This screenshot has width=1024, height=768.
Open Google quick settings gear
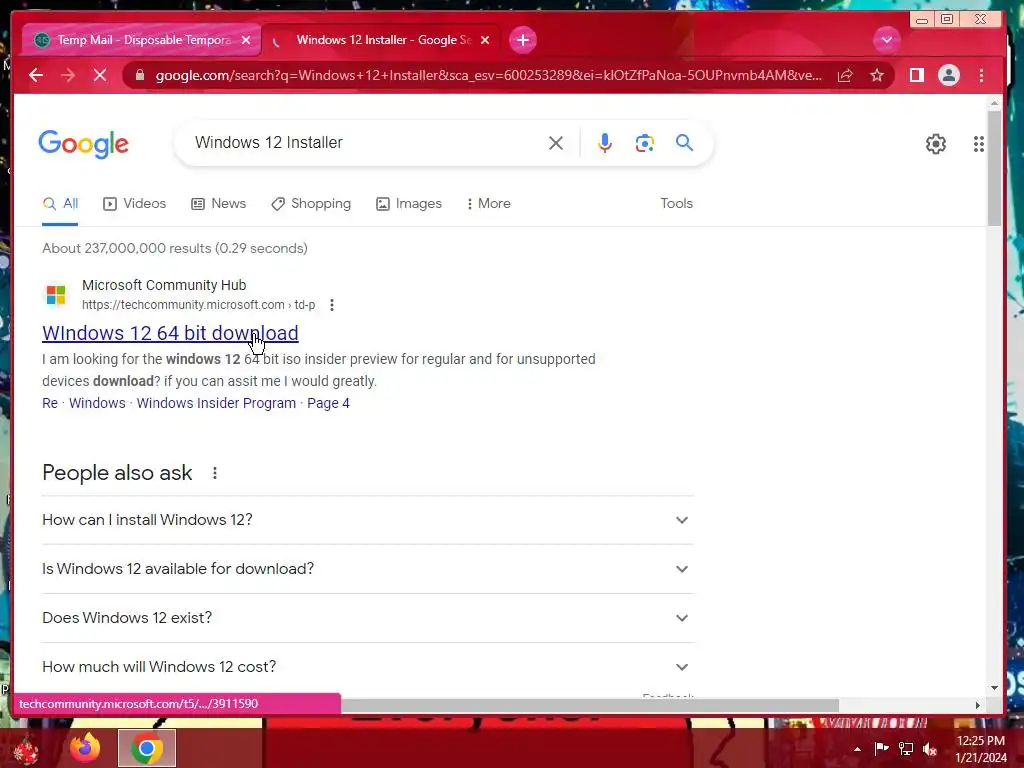[x=936, y=144]
